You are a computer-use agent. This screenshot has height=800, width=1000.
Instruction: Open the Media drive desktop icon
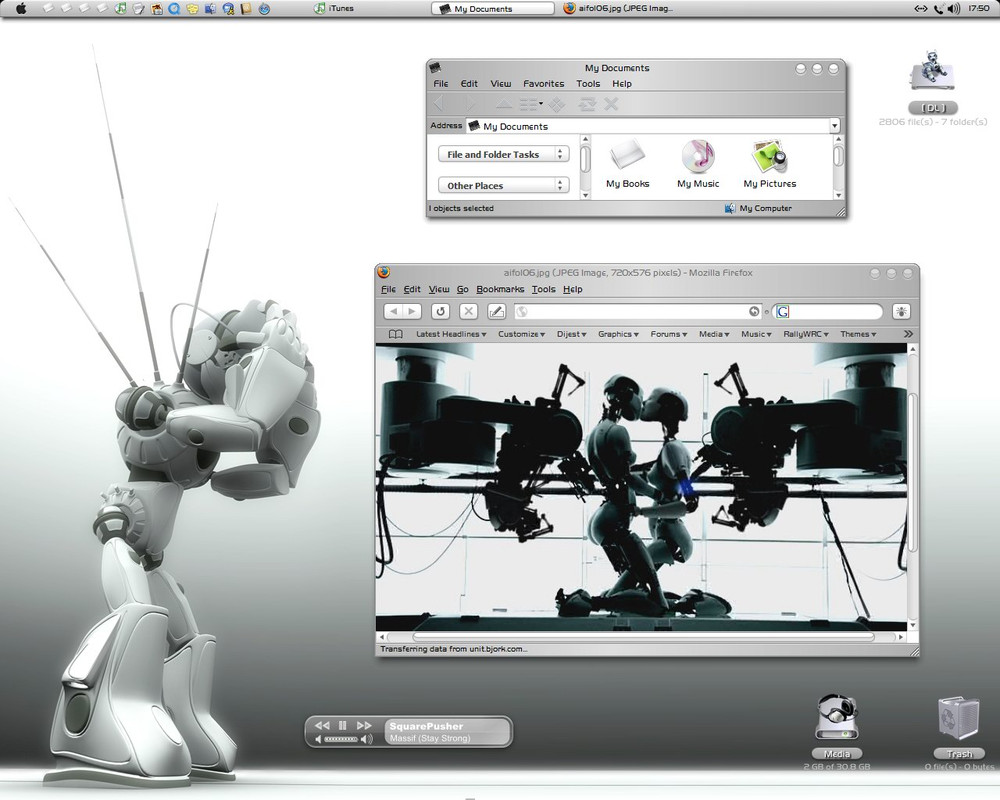tap(837, 728)
